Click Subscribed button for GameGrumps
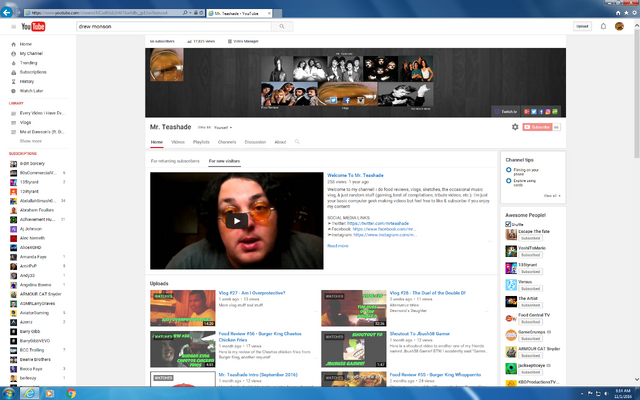 point(530,338)
